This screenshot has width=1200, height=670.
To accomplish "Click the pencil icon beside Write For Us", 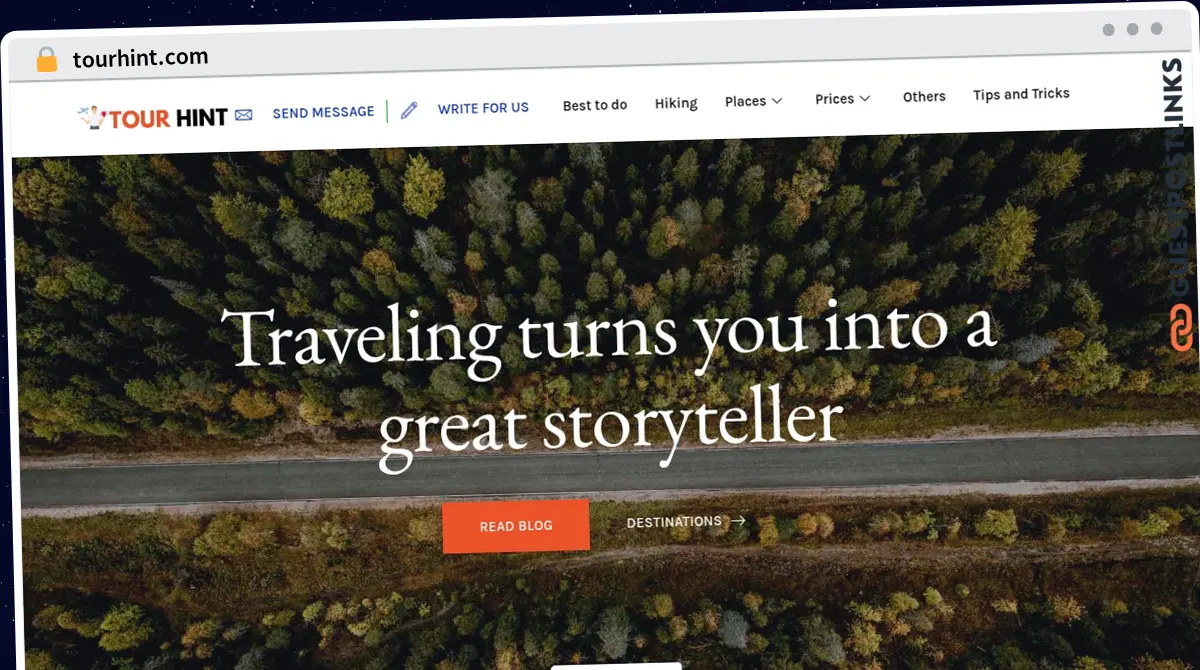I will click(409, 110).
